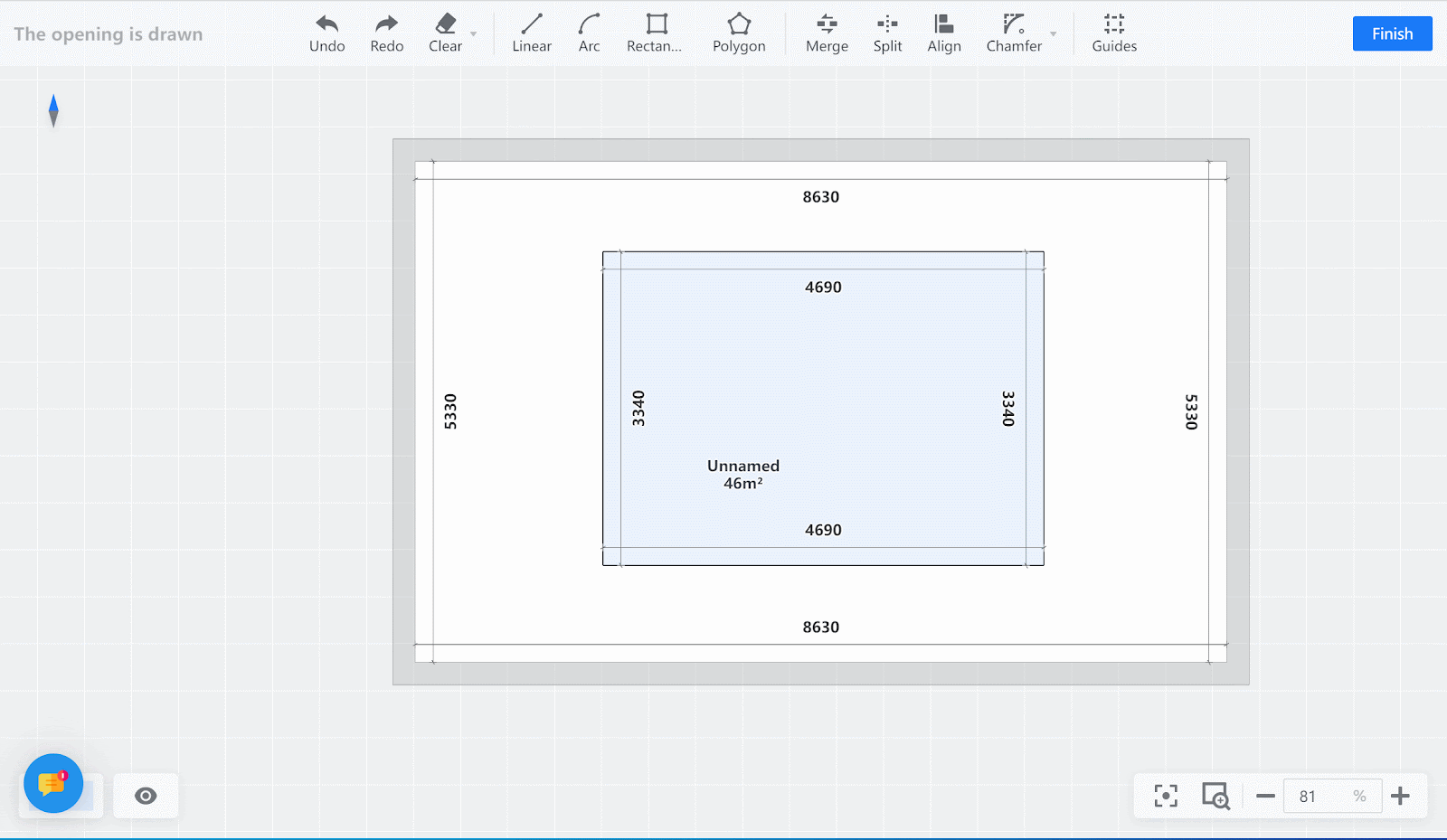Open the chat support bubble
Screen dimensions: 1447x840
point(53,783)
